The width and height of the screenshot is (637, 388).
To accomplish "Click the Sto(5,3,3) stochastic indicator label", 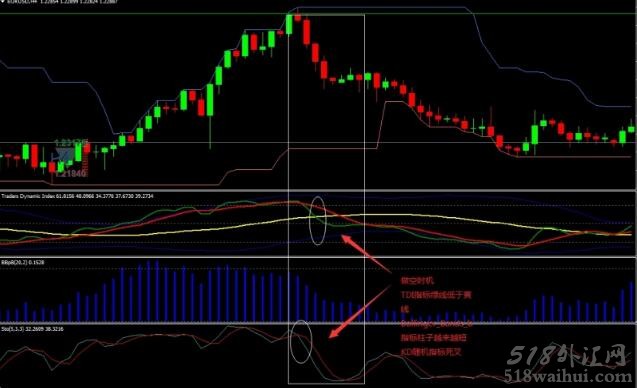I will 32,329.
